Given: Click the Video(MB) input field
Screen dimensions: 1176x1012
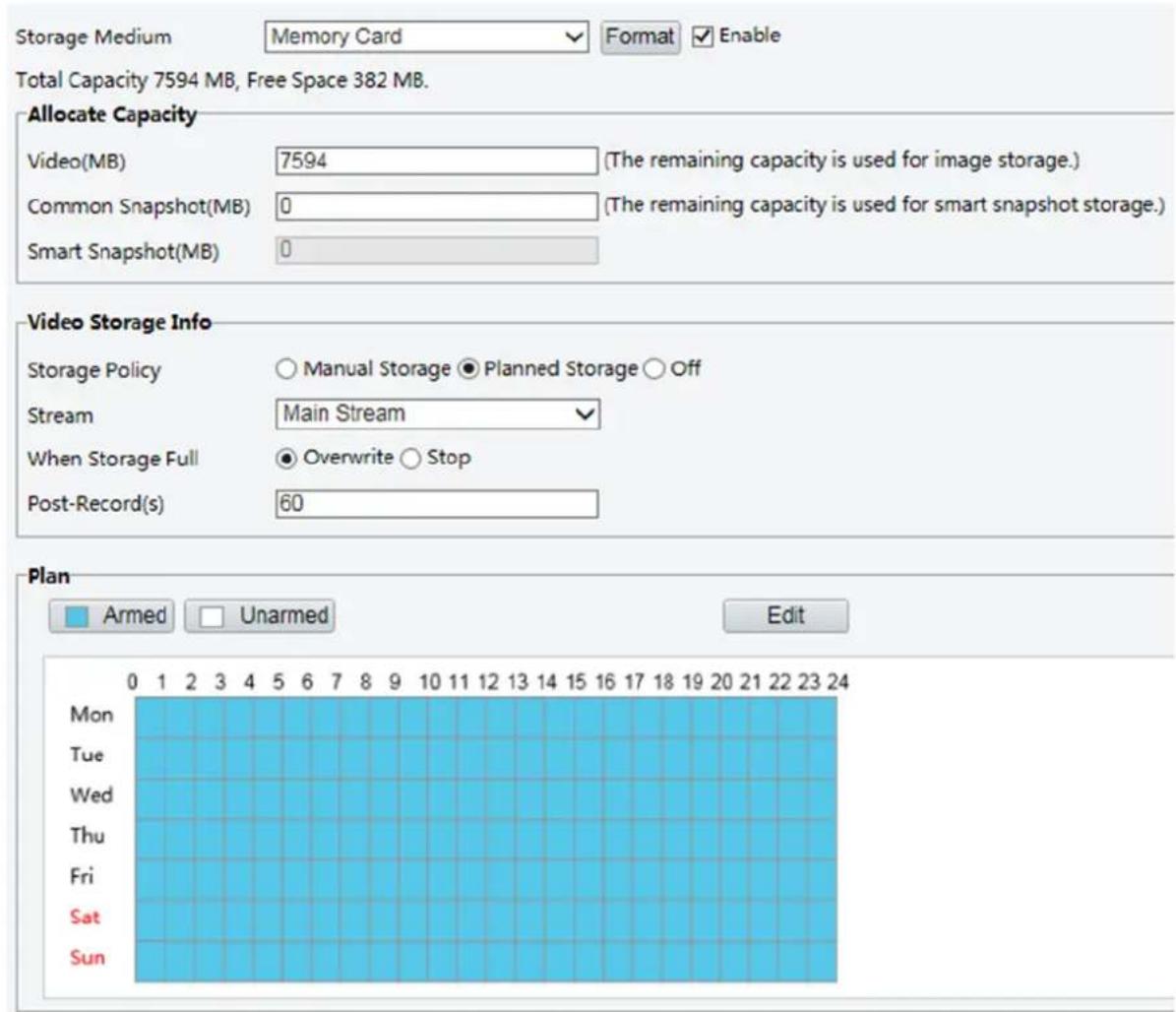Looking at the screenshot, I should pyautogui.click(x=437, y=160).
